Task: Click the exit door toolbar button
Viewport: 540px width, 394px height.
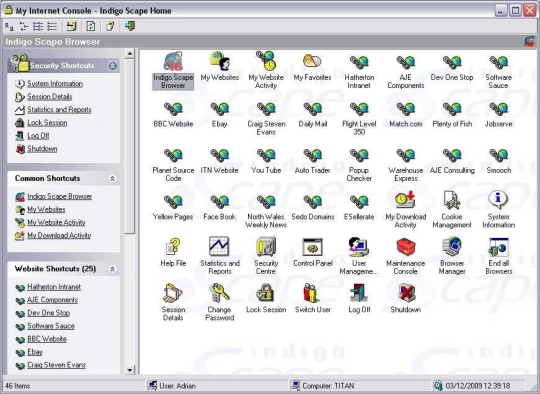Action: pos(130,26)
